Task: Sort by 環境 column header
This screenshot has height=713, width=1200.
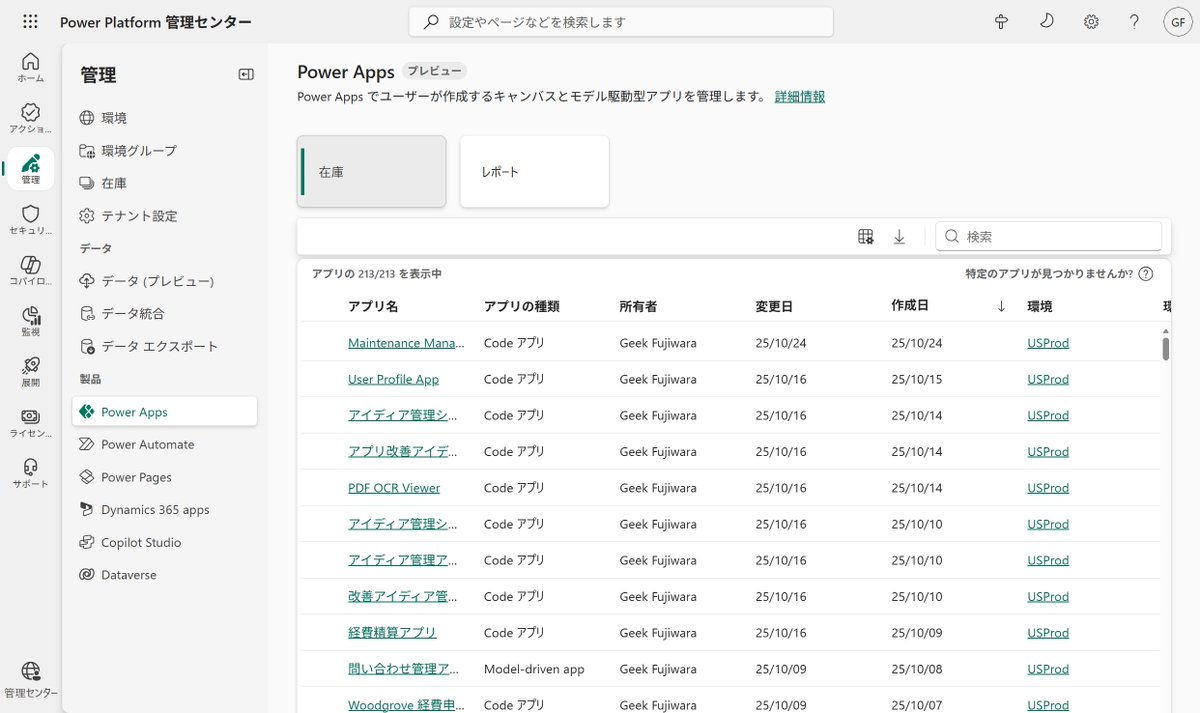Action: 1040,306
